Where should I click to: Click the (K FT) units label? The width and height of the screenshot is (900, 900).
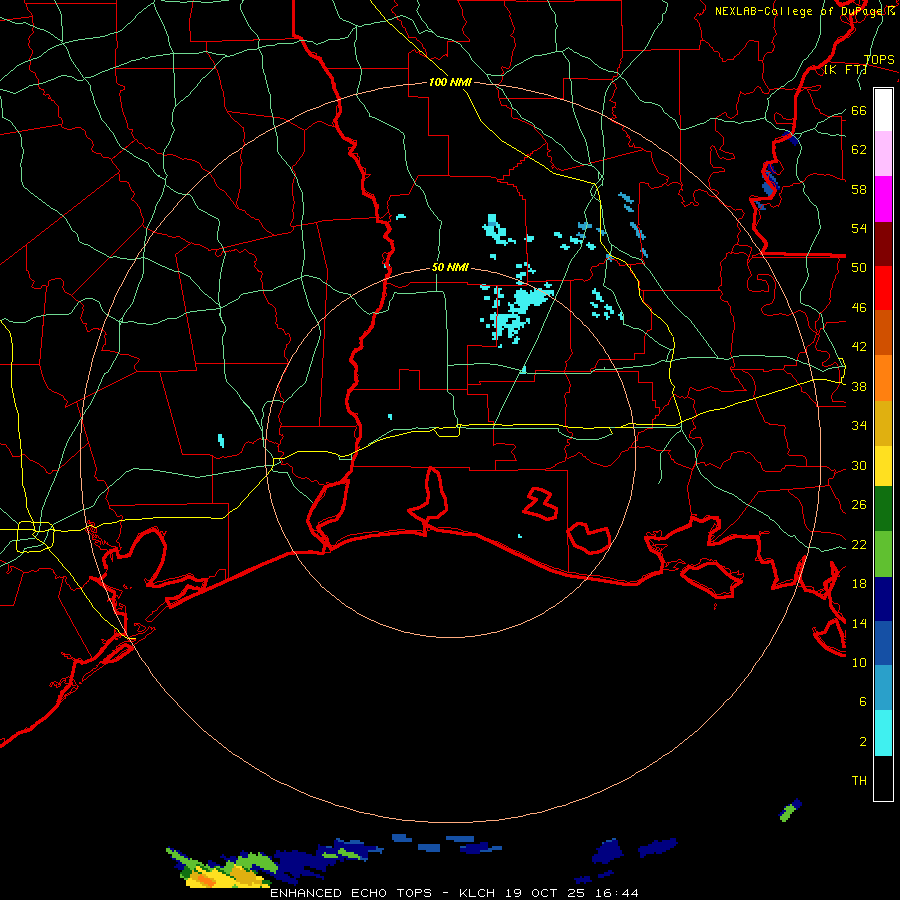coord(845,69)
